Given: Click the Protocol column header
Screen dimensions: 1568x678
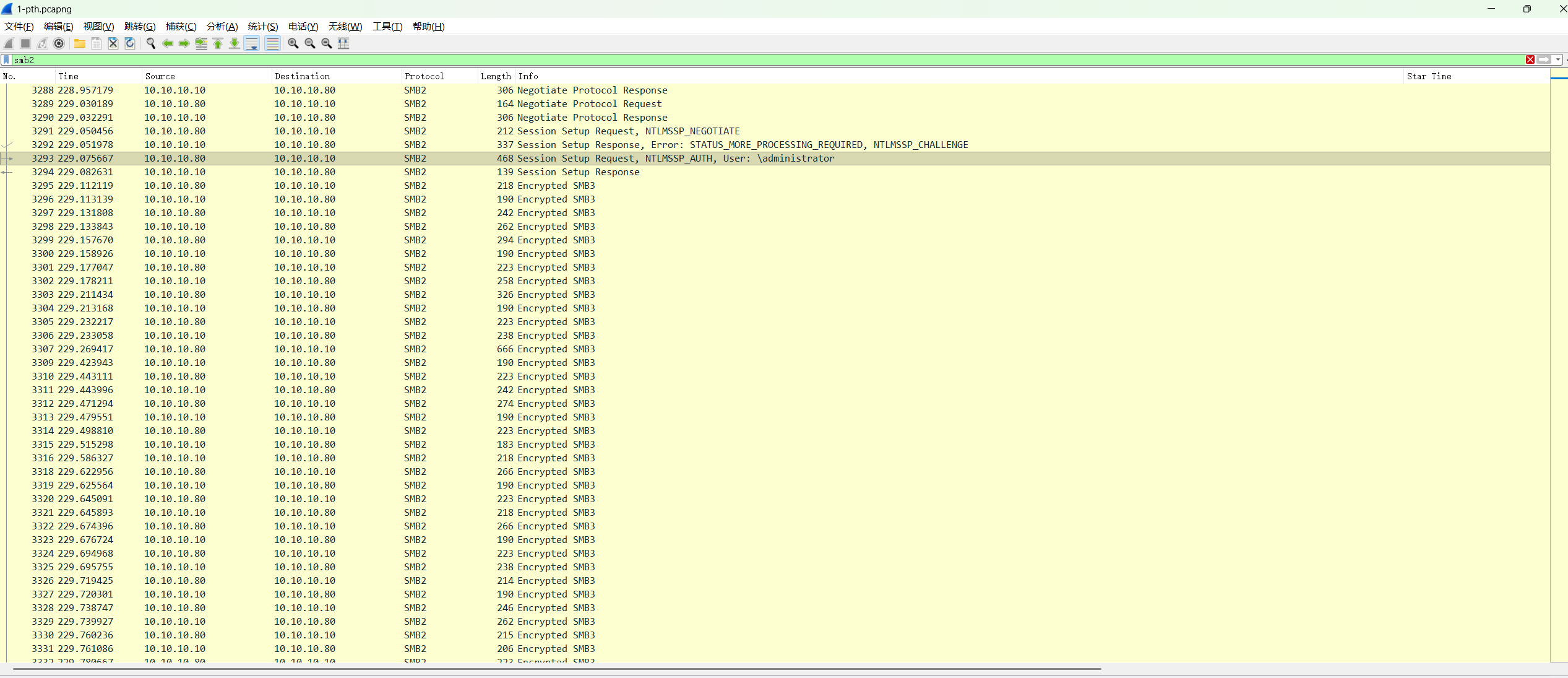Looking at the screenshot, I should (x=424, y=76).
